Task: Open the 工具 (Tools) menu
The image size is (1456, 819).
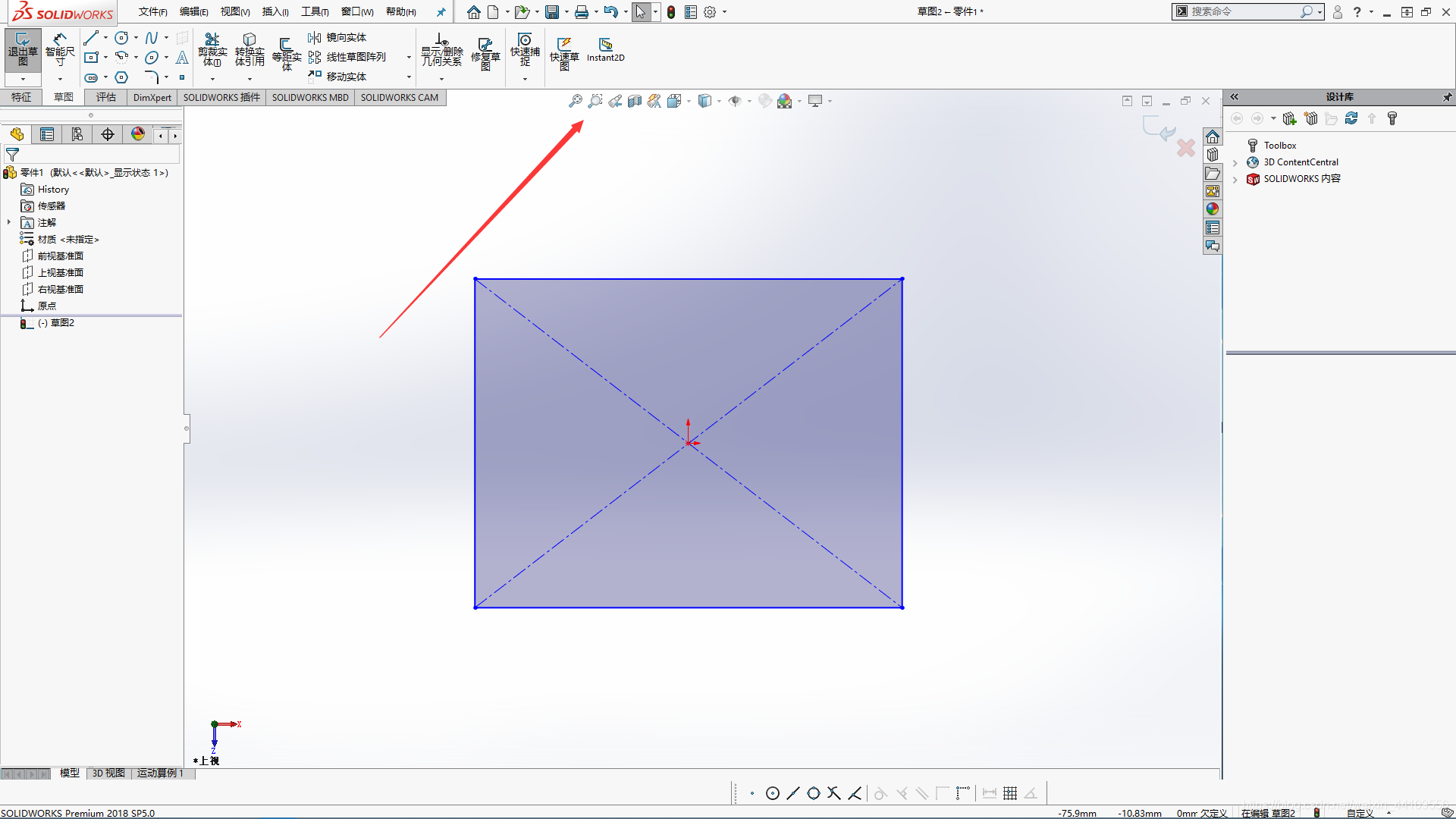Action: point(314,11)
